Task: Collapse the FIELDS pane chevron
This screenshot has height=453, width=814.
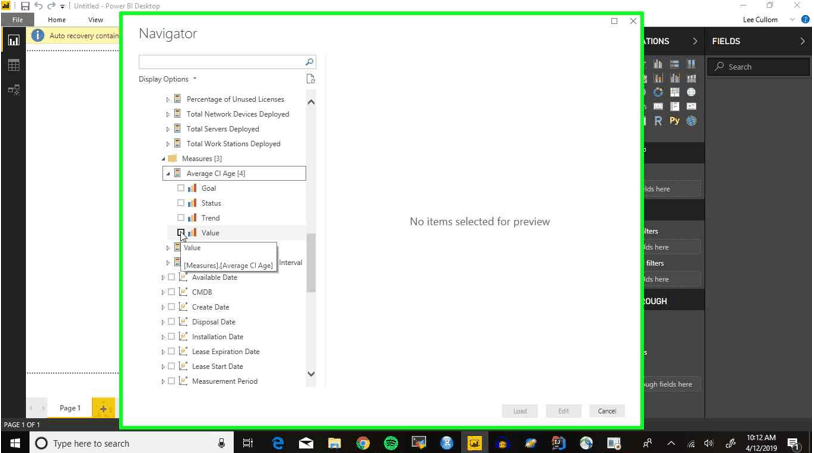Action: [802, 41]
